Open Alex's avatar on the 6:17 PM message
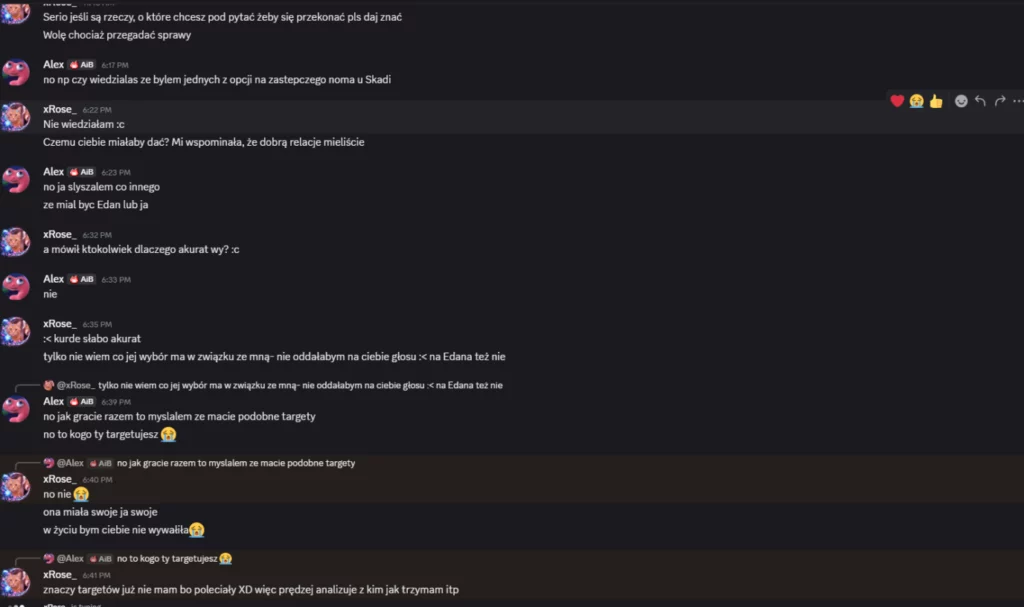The image size is (1024, 607). click(x=16, y=72)
